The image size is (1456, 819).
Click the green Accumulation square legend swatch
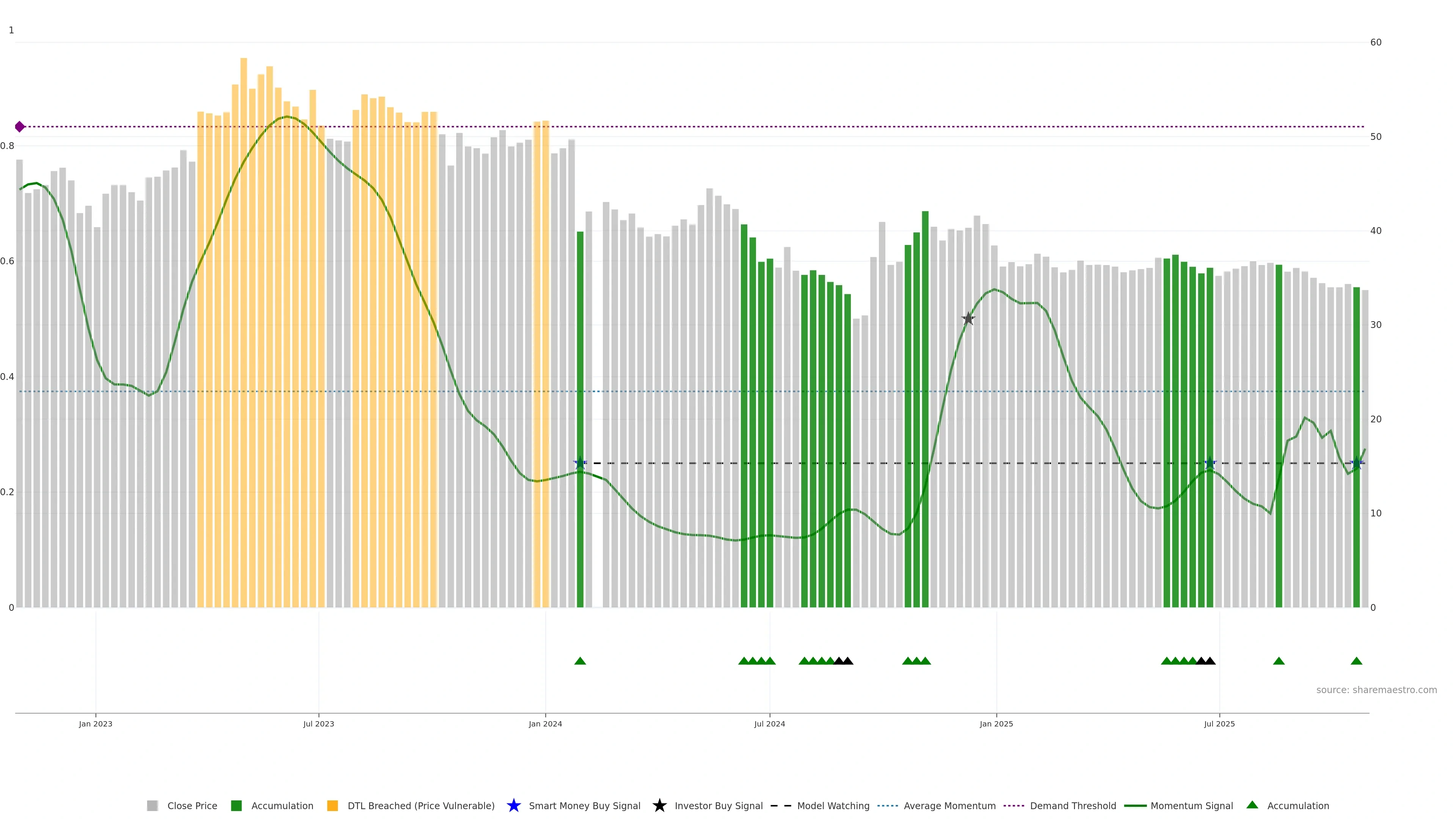tap(236, 805)
